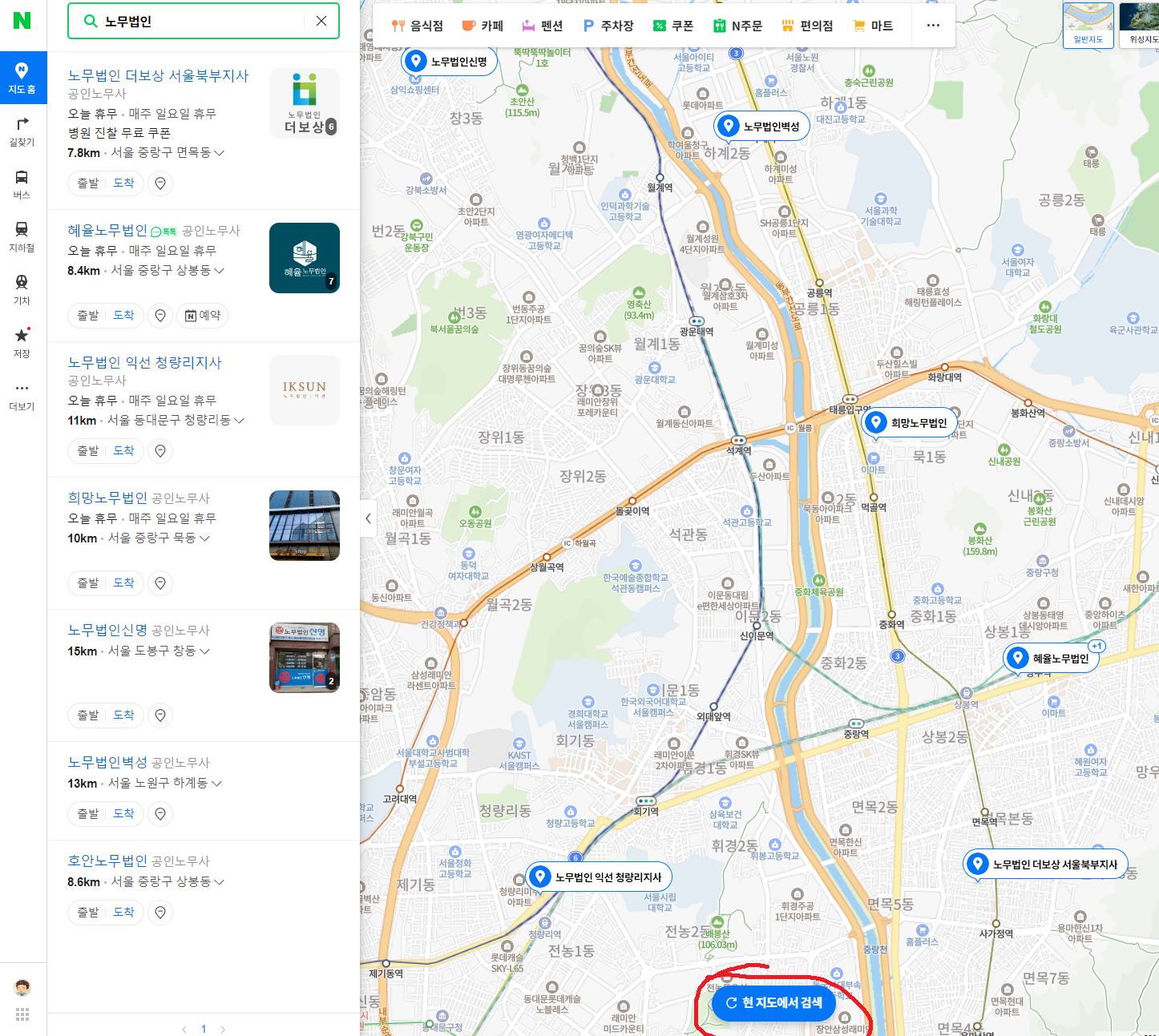Save 혜율노무법인 with pin icon
This screenshot has width=1159, height=1036.
160,316
